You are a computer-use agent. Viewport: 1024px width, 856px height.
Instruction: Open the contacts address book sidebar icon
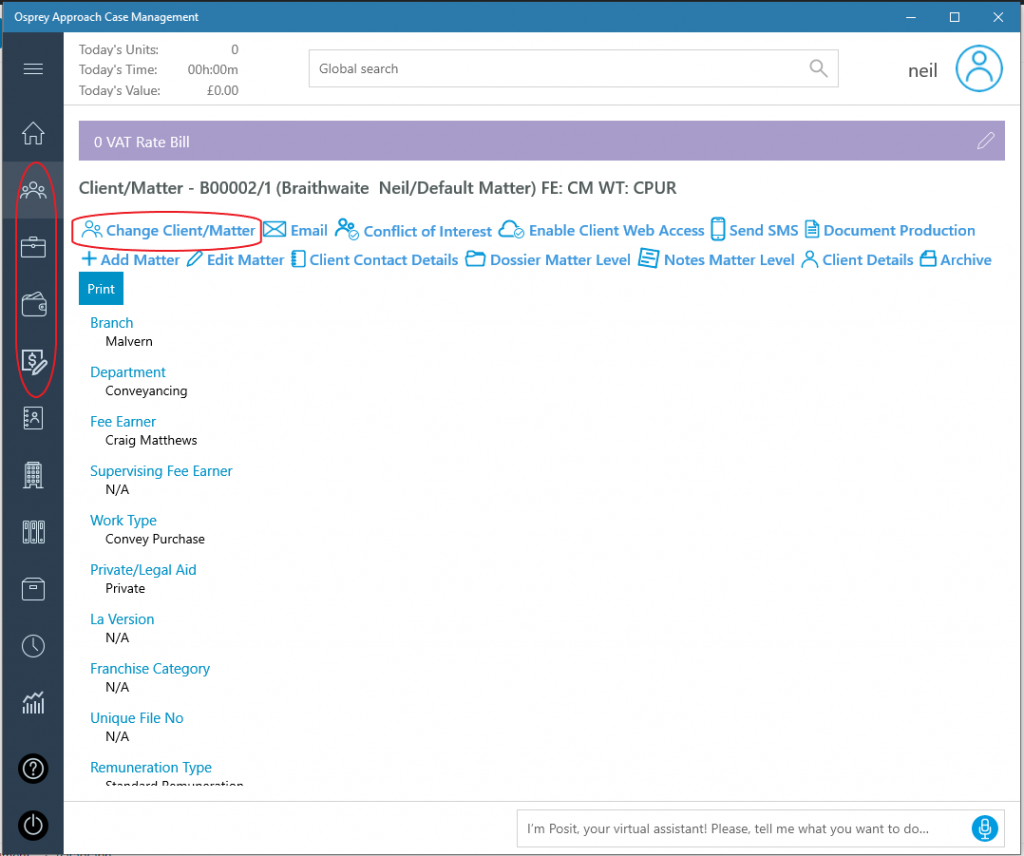(33, 418)
